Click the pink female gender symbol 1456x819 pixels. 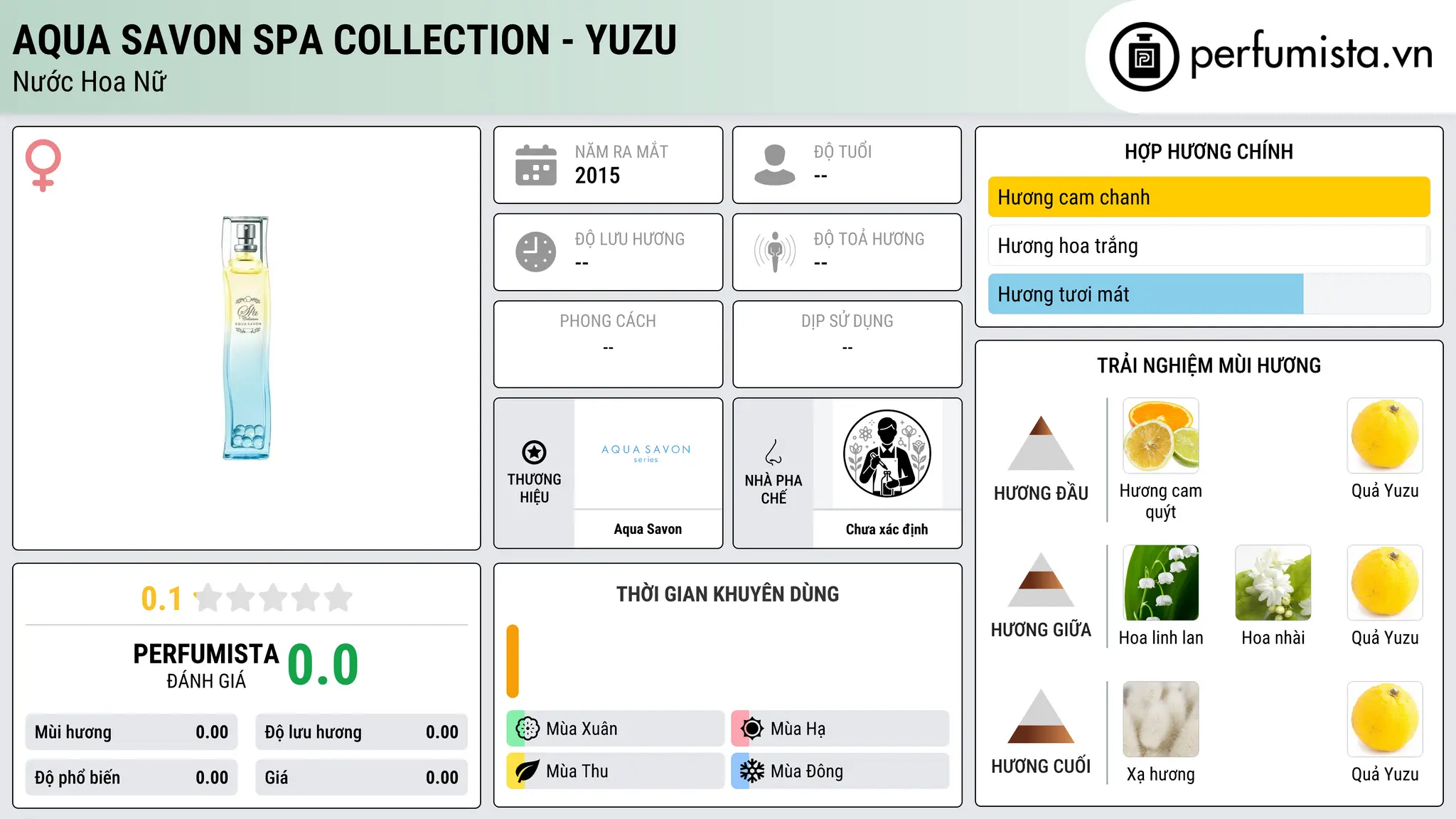43,165
